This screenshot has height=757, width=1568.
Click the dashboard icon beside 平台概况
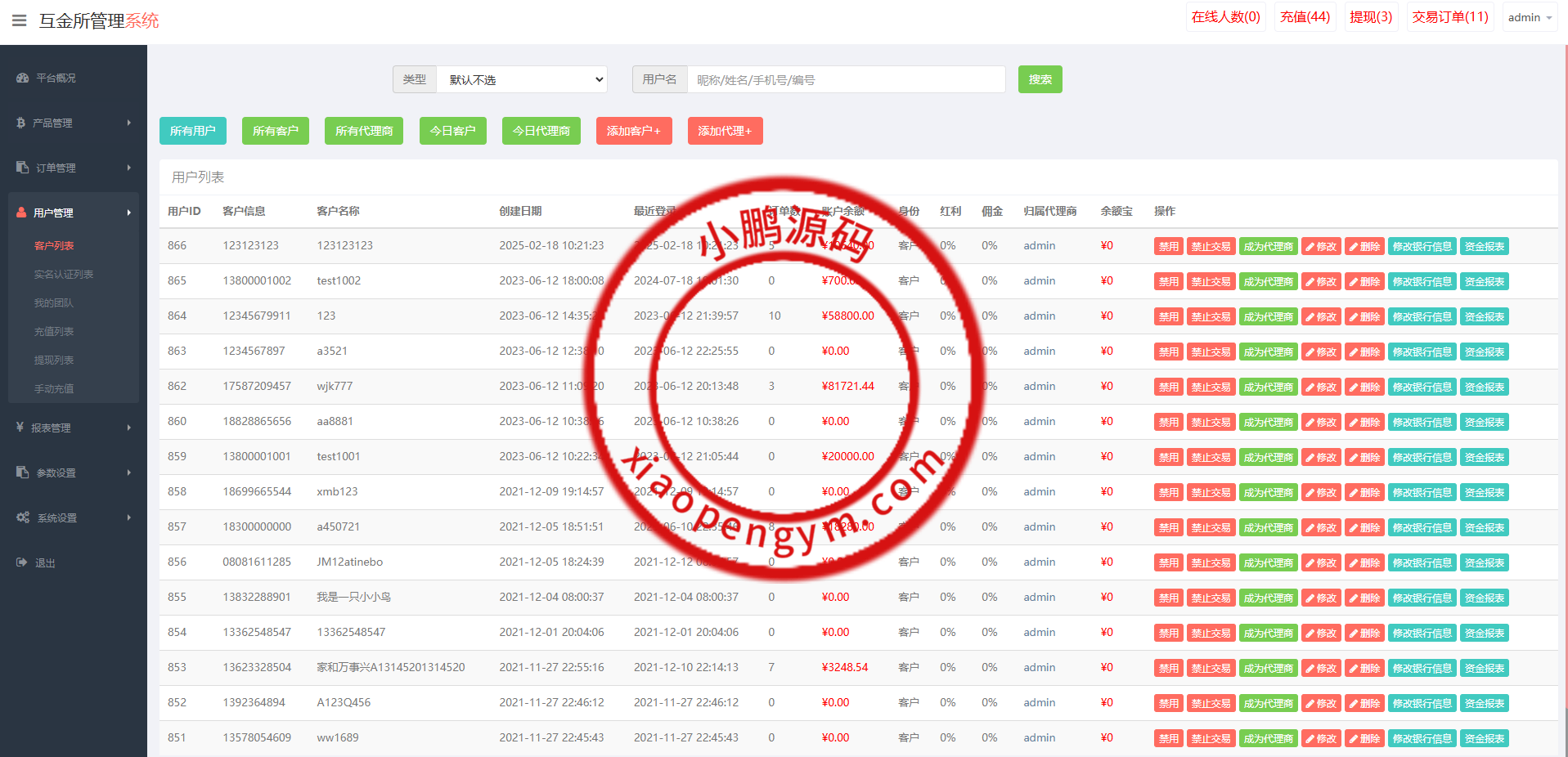click(22, 78)
